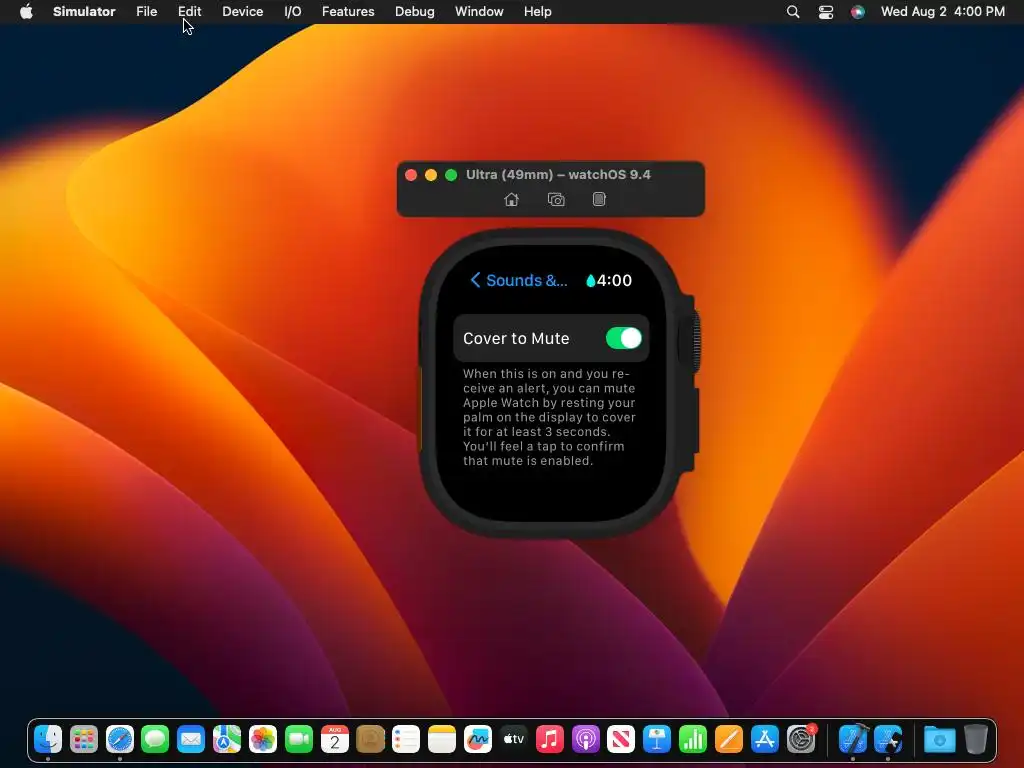This screenshot has width=1024, height=768.
Task: Open Notes from the Dock
Action: pos(441,739)
